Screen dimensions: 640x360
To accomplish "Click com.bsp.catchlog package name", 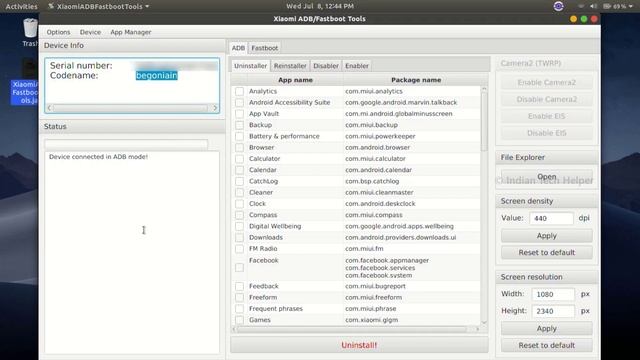I will tap(372, 181).
